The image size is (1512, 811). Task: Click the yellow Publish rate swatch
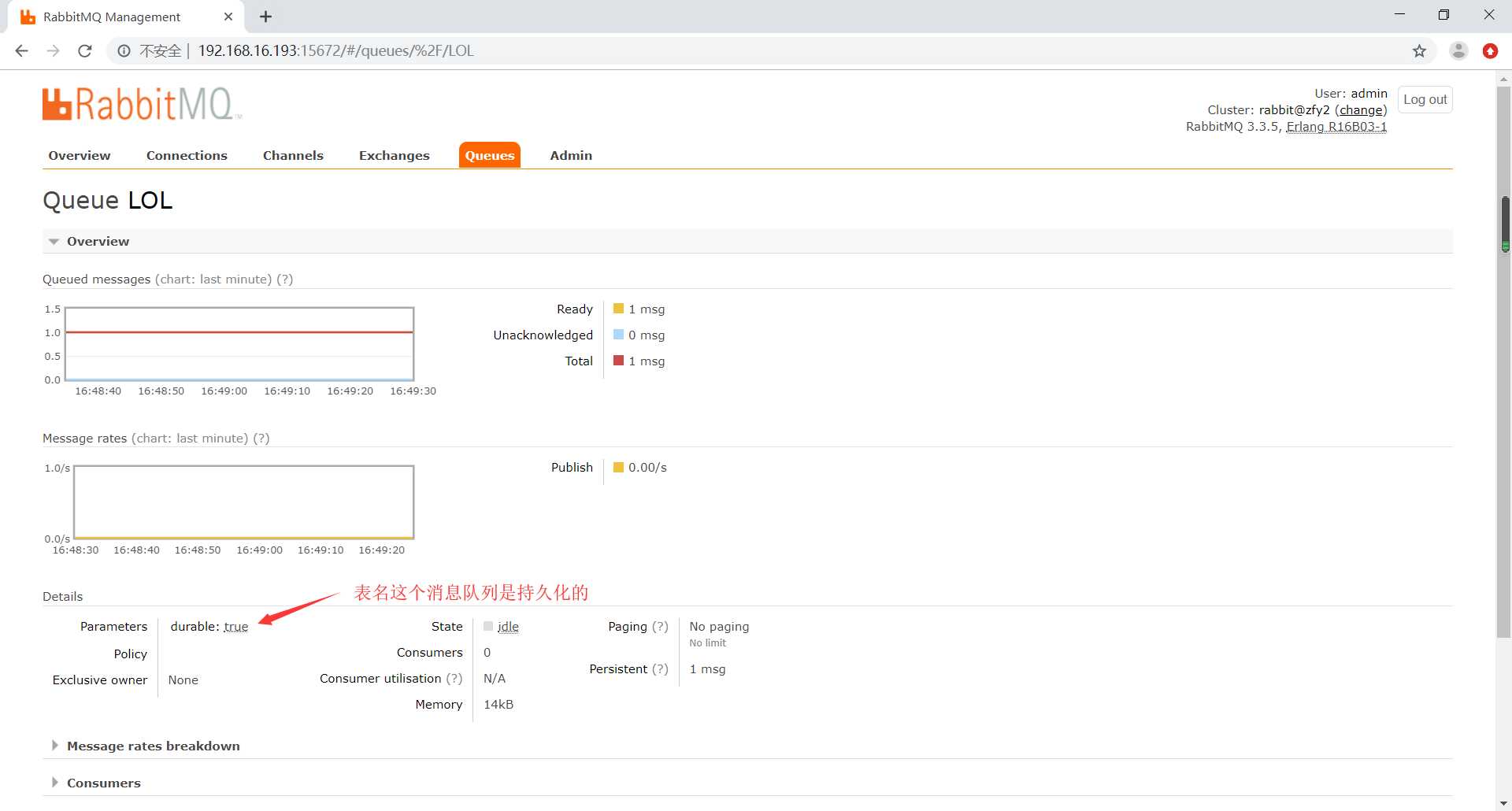point(618,468)
